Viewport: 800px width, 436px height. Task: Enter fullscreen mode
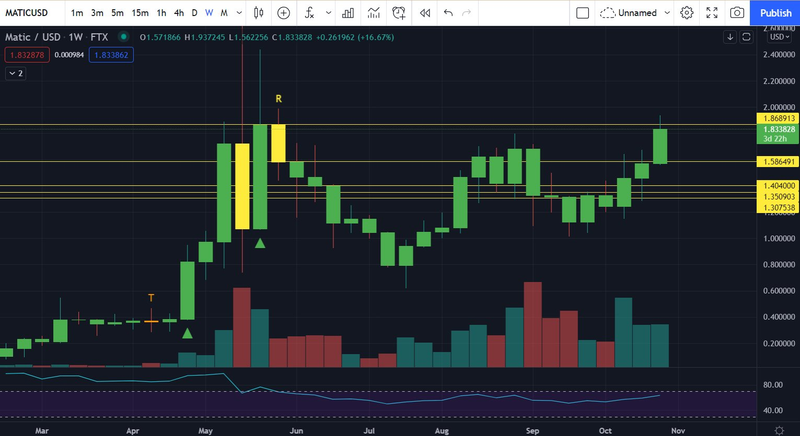[712, 13]
